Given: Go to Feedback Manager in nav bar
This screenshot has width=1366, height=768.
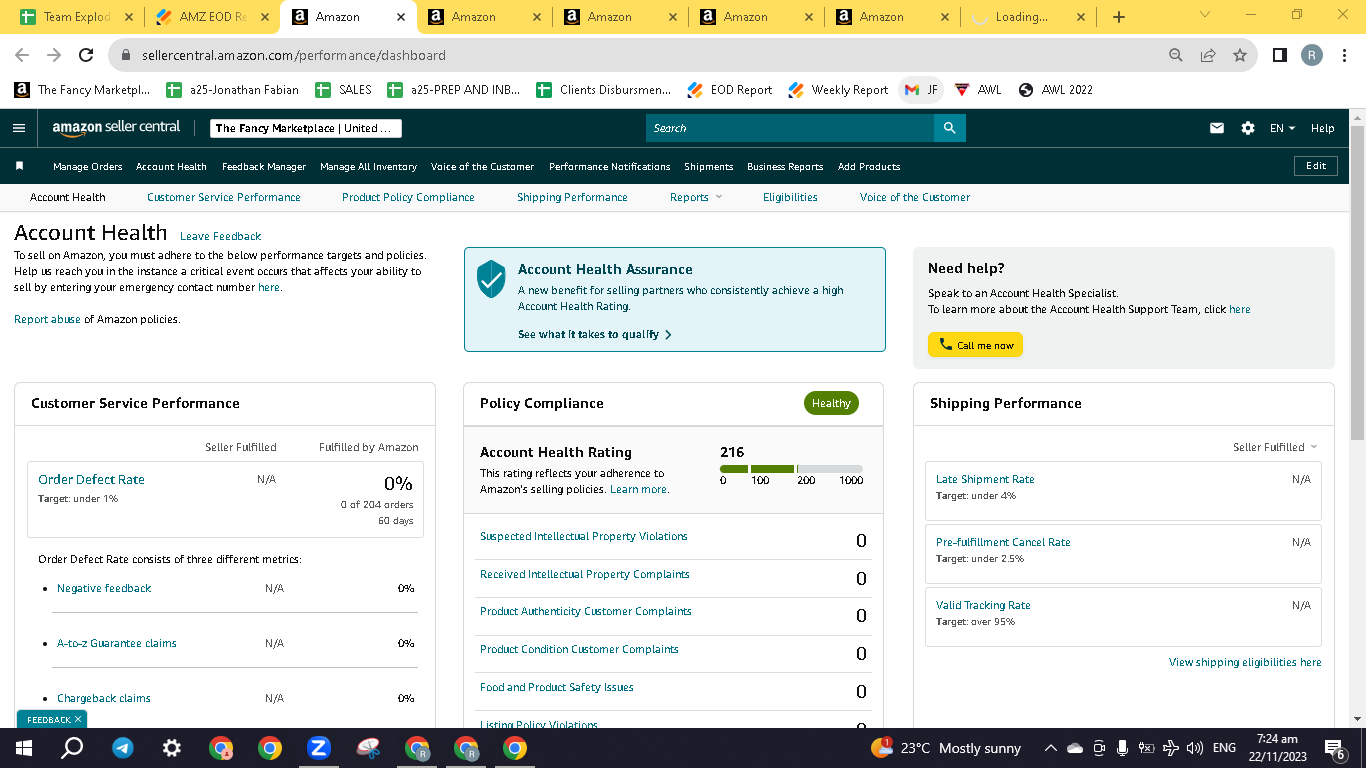Looking at the screenshot, I should pyautogui.click(x=264, y=166).
